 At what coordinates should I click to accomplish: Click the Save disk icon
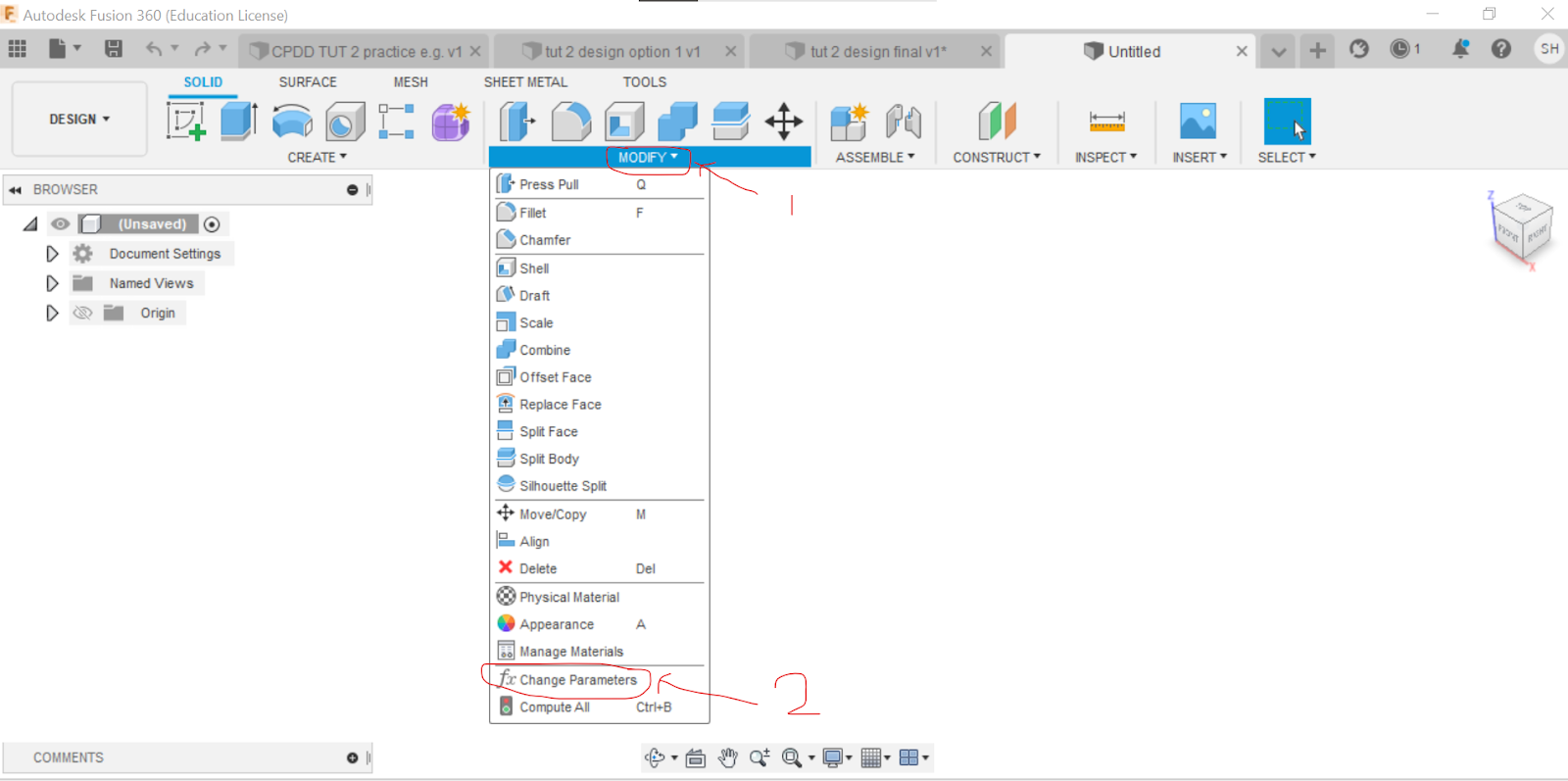[x=114, y=49]
